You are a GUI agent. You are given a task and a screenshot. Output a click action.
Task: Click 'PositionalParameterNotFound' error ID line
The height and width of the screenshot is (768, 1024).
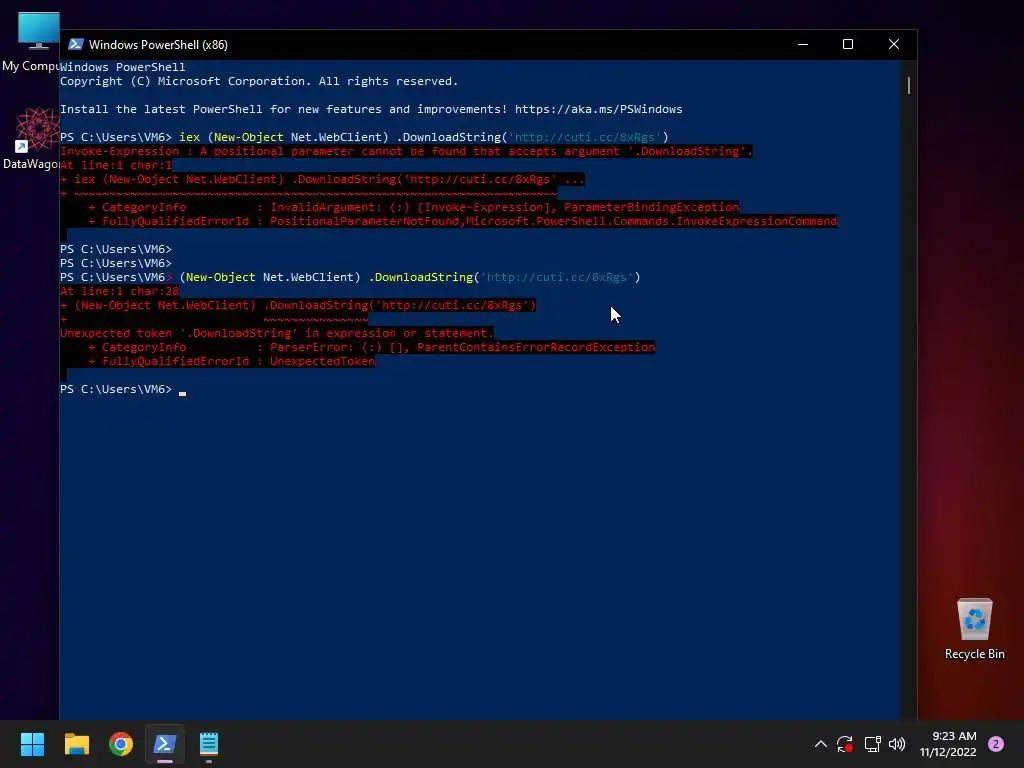(462, 221)
